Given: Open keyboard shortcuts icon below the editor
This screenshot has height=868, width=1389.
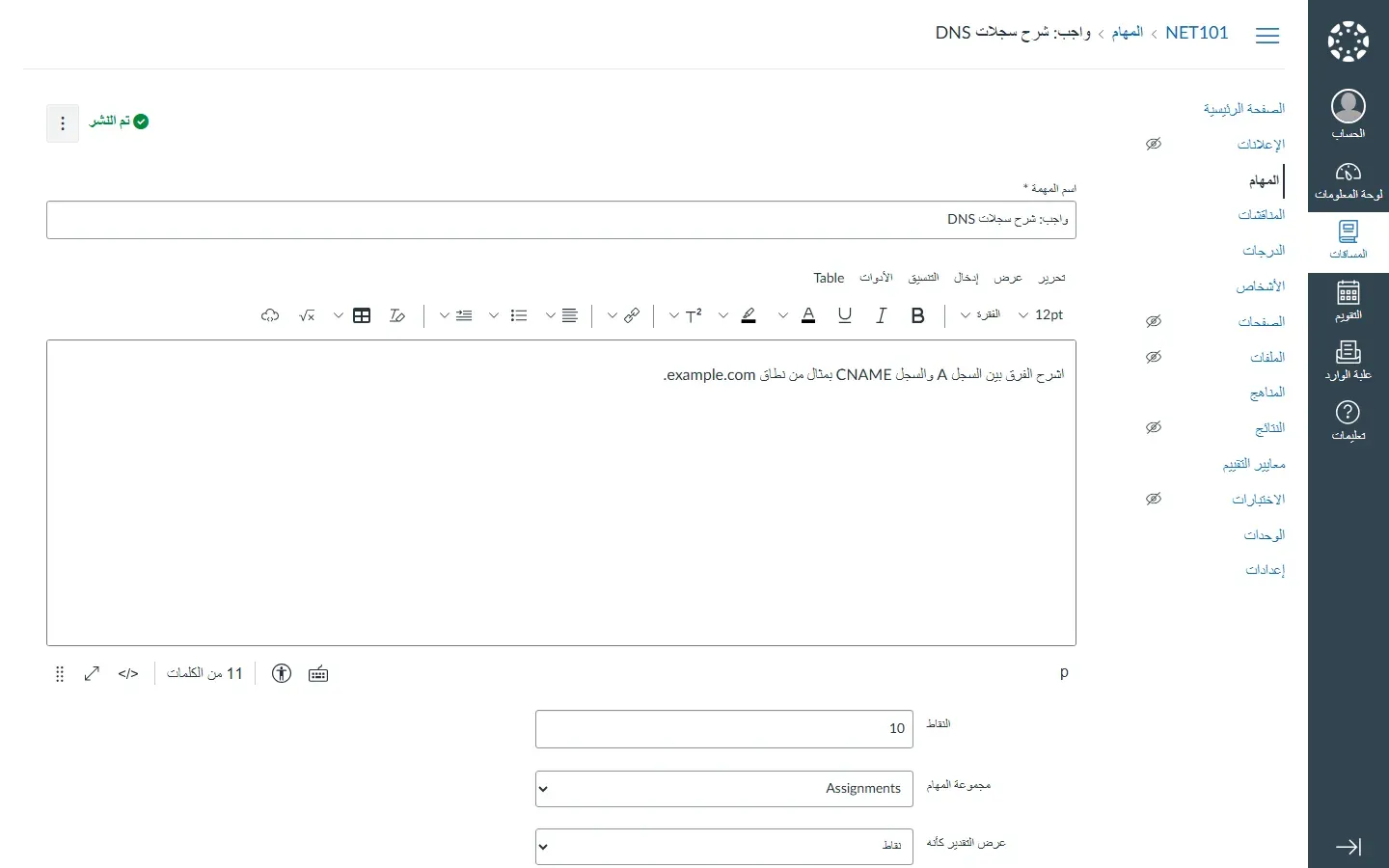Looking at the screenshot, I should (x=318, y=673).
